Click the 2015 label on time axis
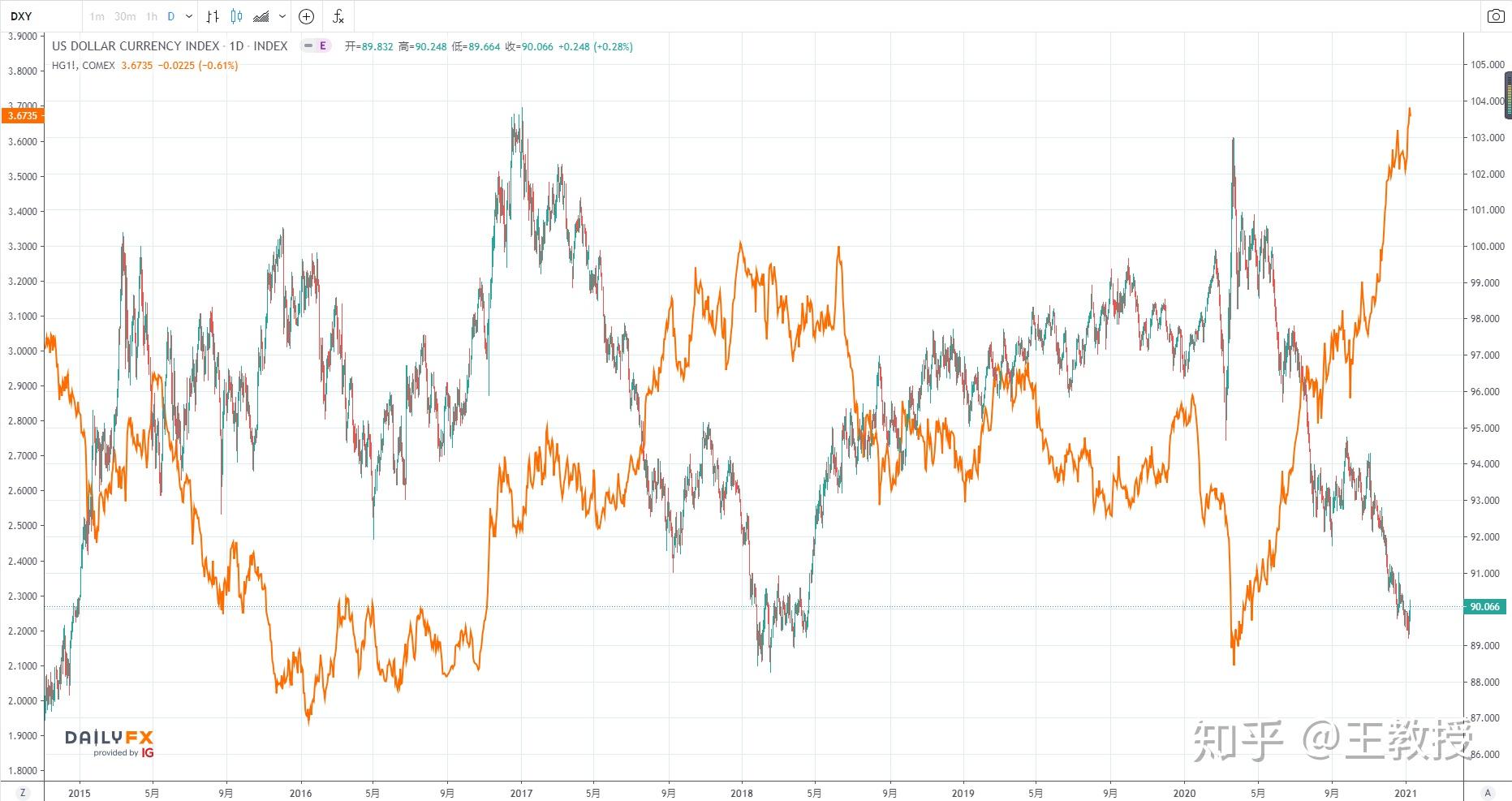The image size is (1512, 801). 80,793
